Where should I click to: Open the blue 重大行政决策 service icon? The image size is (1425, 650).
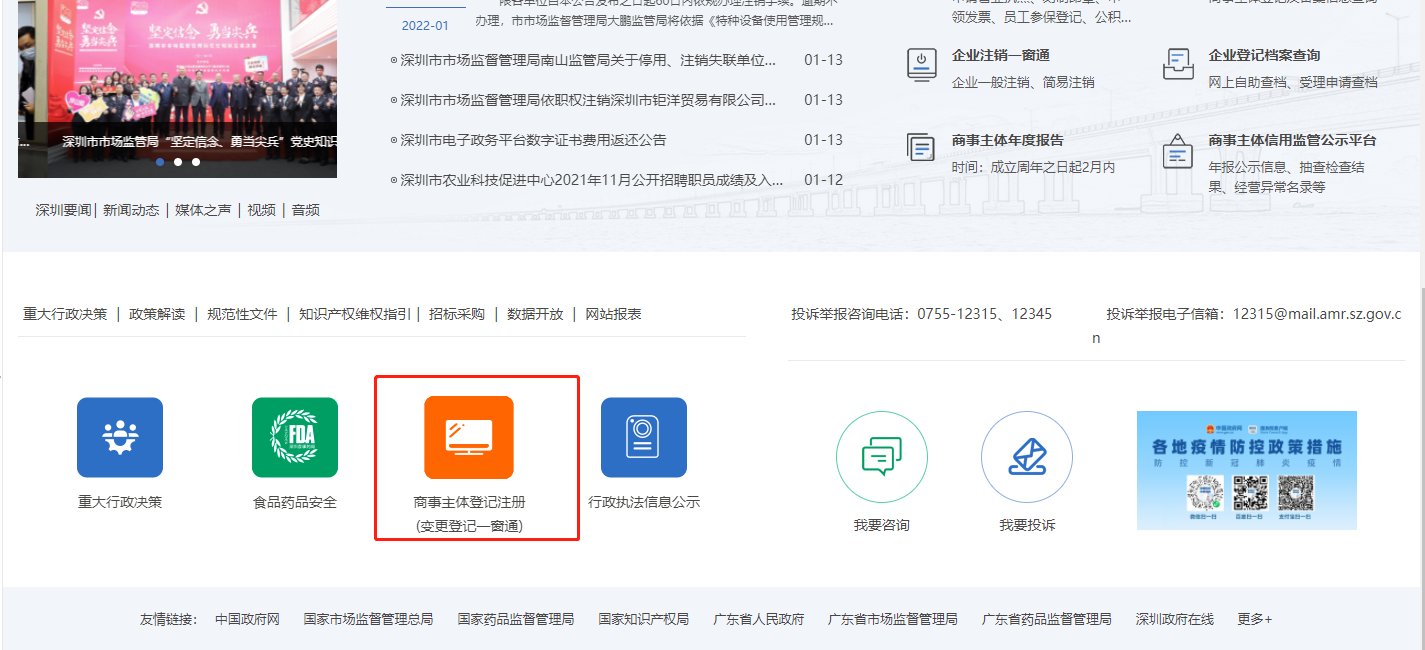tap(119, 437)
